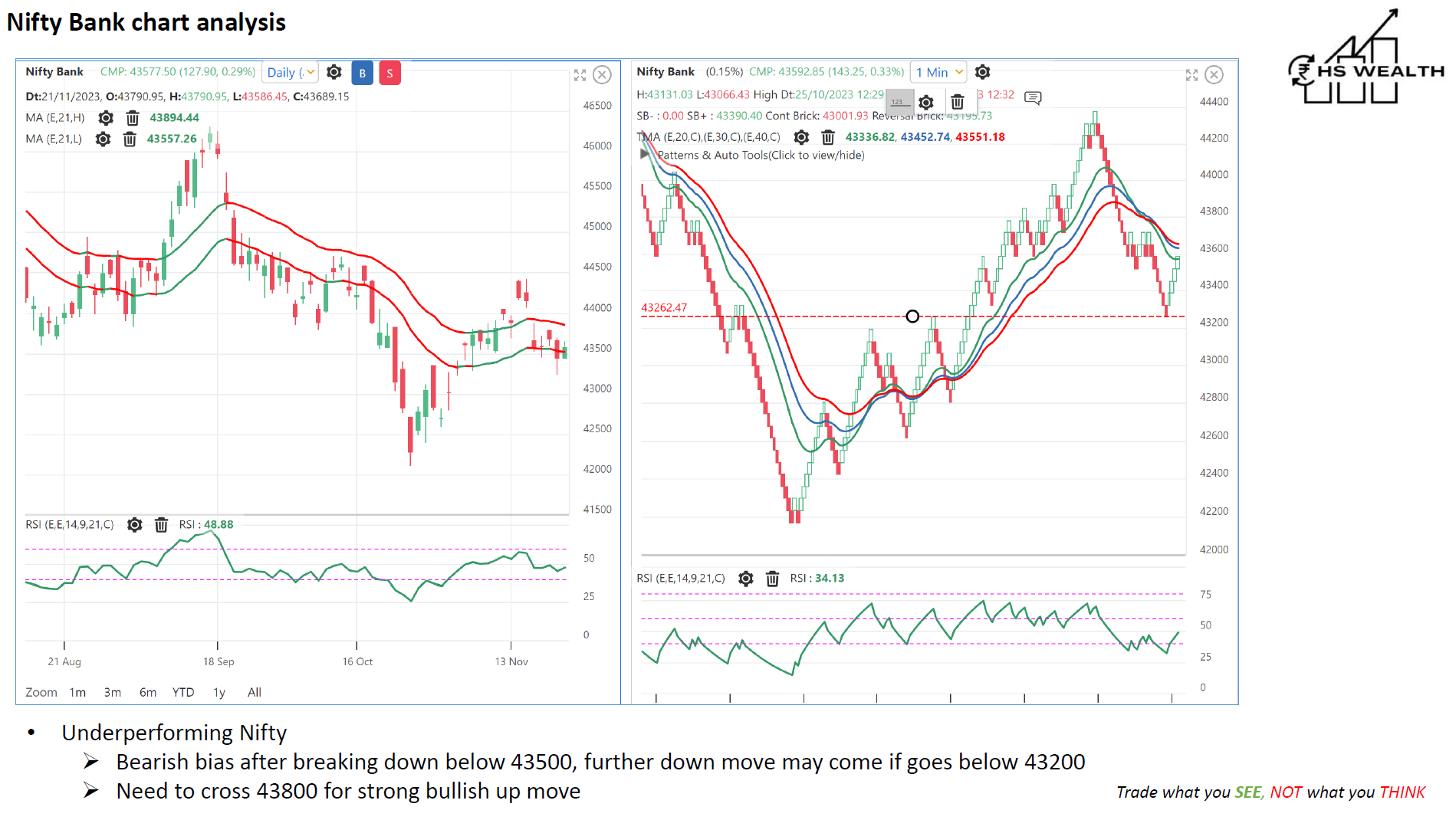Click the 13 Nov date label
The image size is (1456, 820).
[x=511, y=662]
